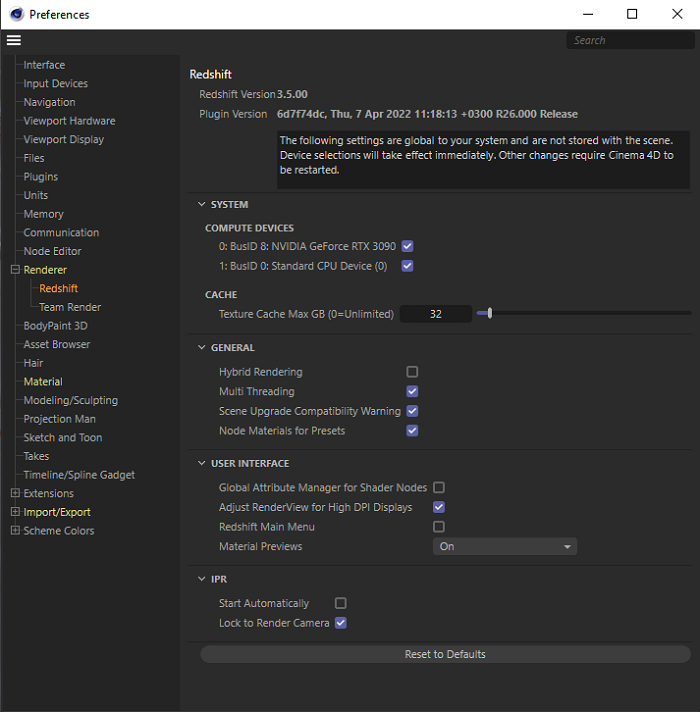This screenshot has height=712, width=700.
Task: Expand the Extensions tree node
Action: click(x=15, y=493)
